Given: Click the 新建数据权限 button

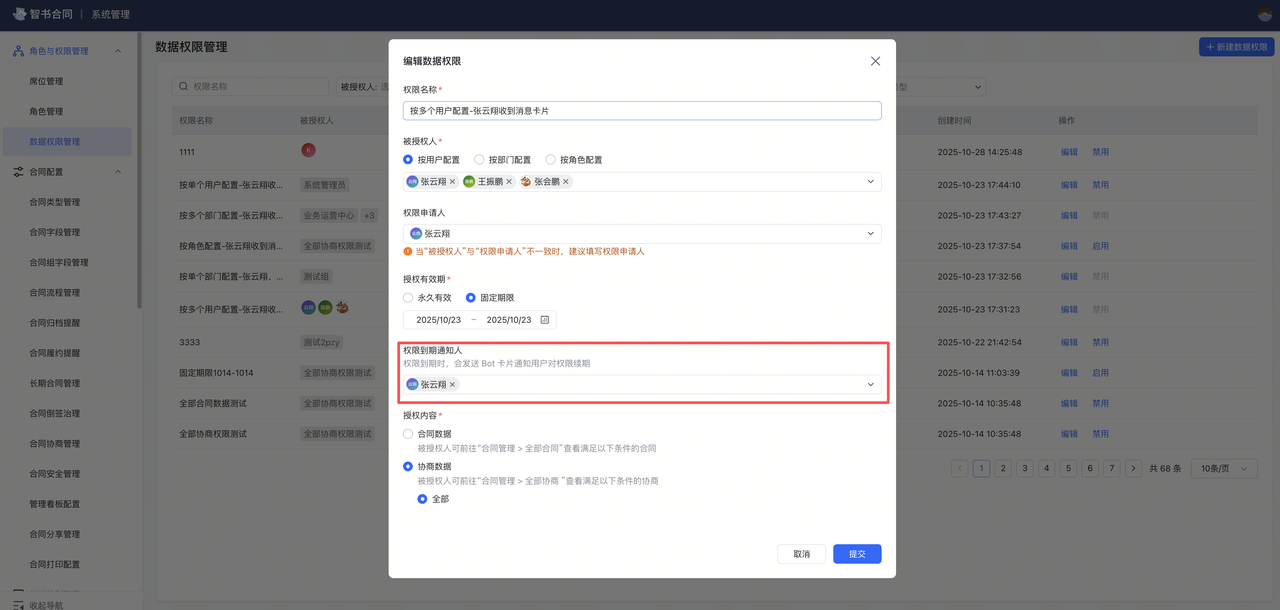Looking at the screenshot, I should [x=1237, y=46].
